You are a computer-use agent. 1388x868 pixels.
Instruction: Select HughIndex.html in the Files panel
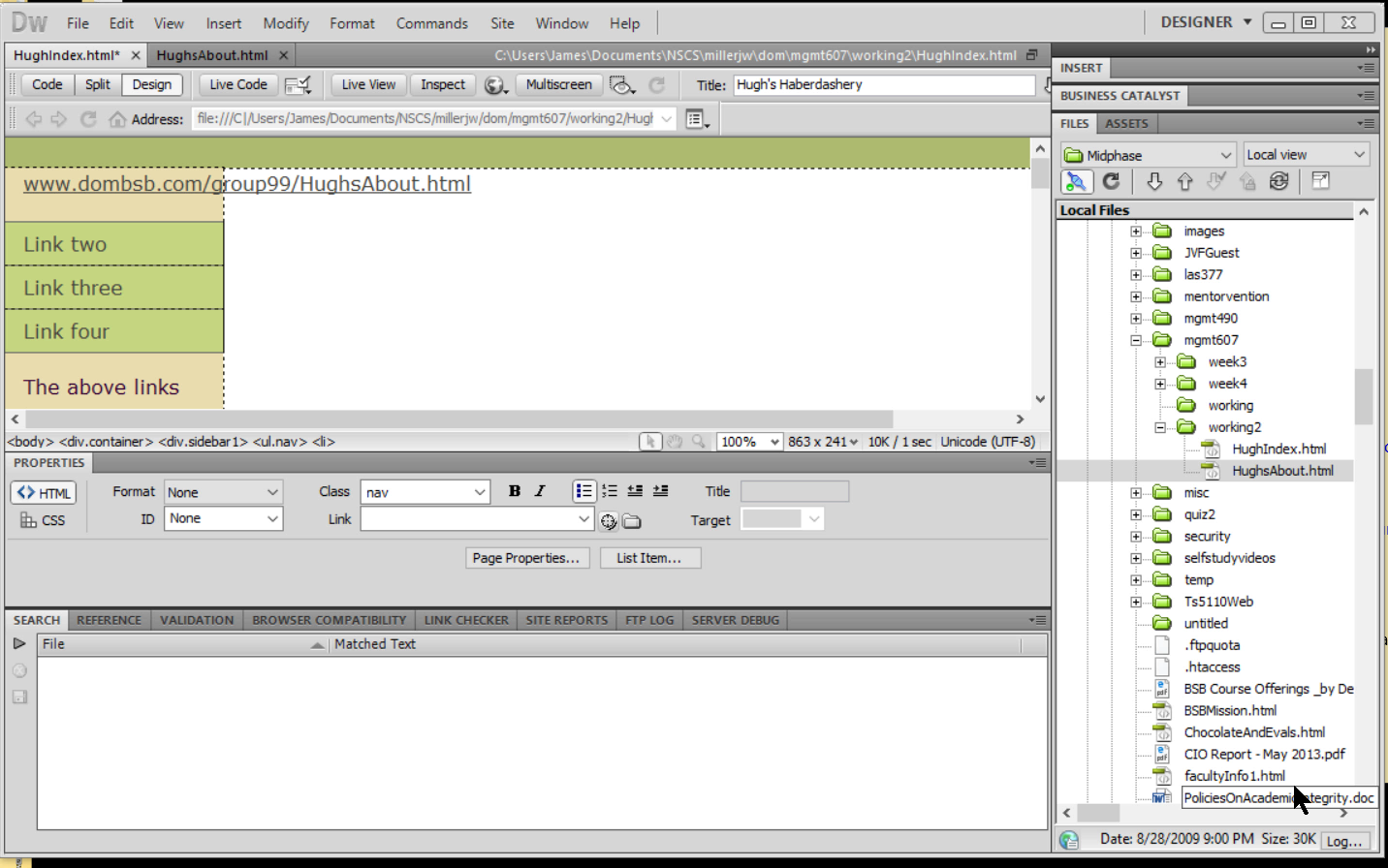pyautogui.click(x=1278, y=449)
